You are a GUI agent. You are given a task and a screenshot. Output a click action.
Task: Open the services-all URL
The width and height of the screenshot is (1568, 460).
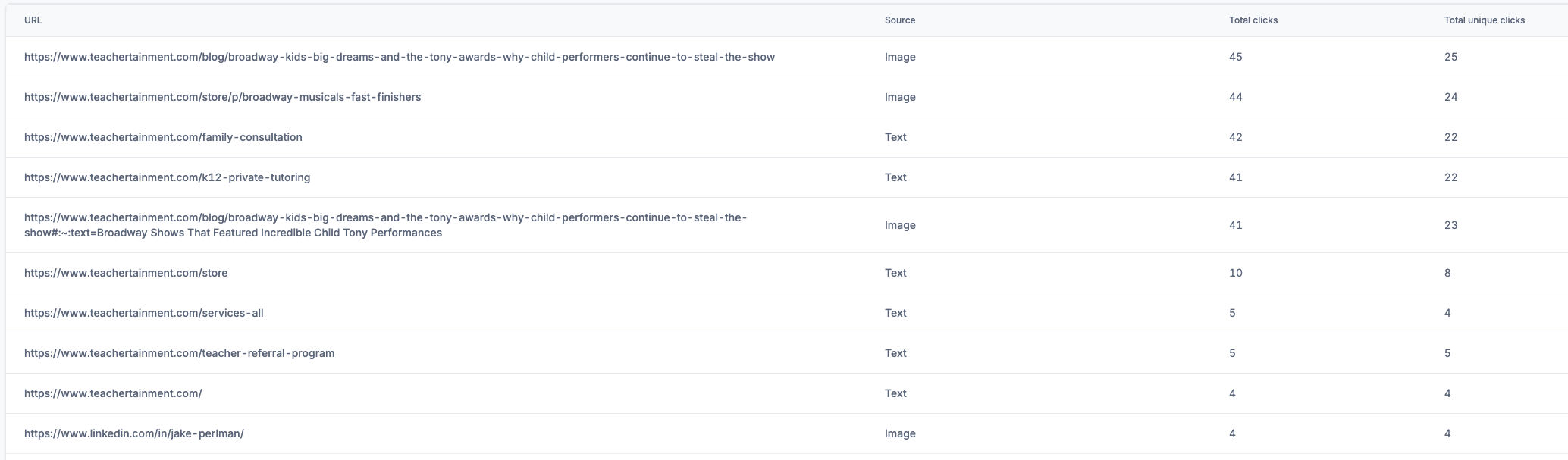(x=144, y=313)
